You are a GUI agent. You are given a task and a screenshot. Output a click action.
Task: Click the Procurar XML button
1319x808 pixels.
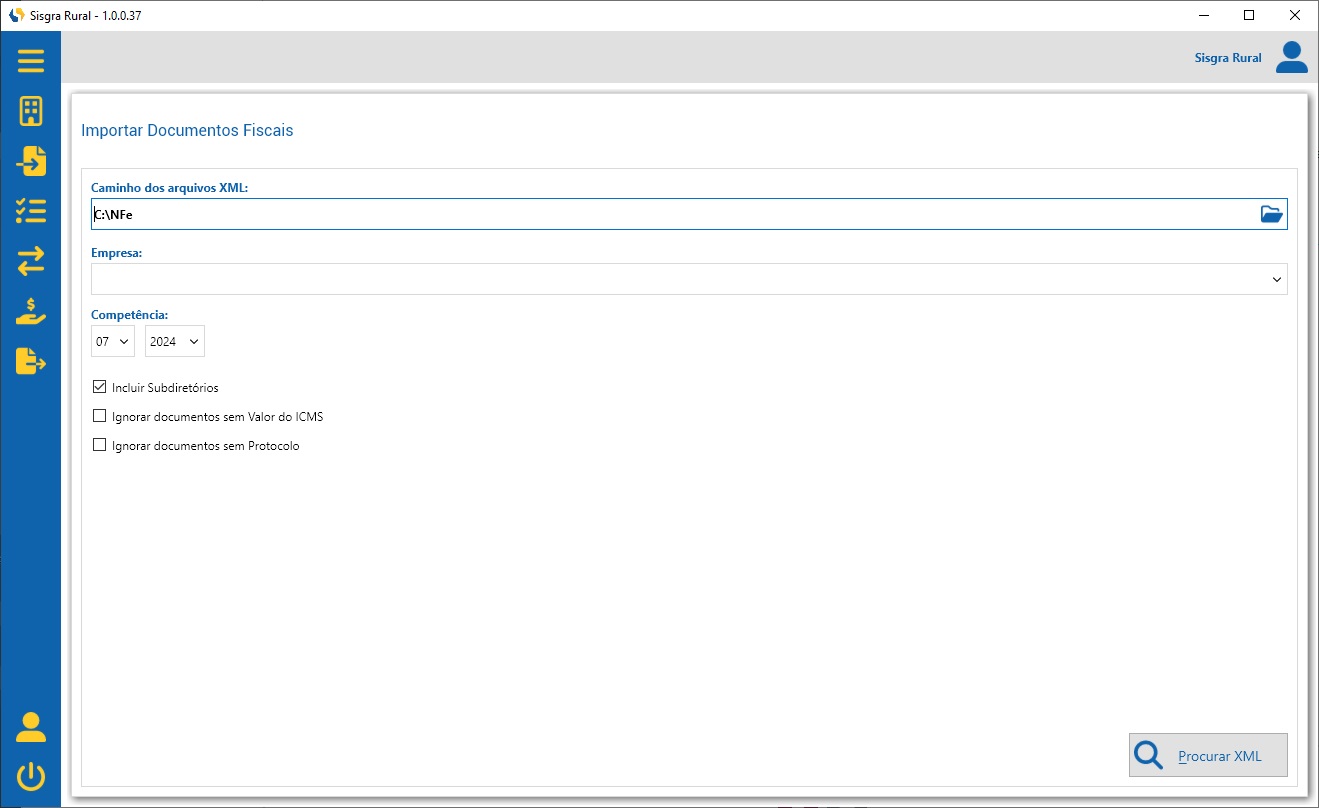1207,756
